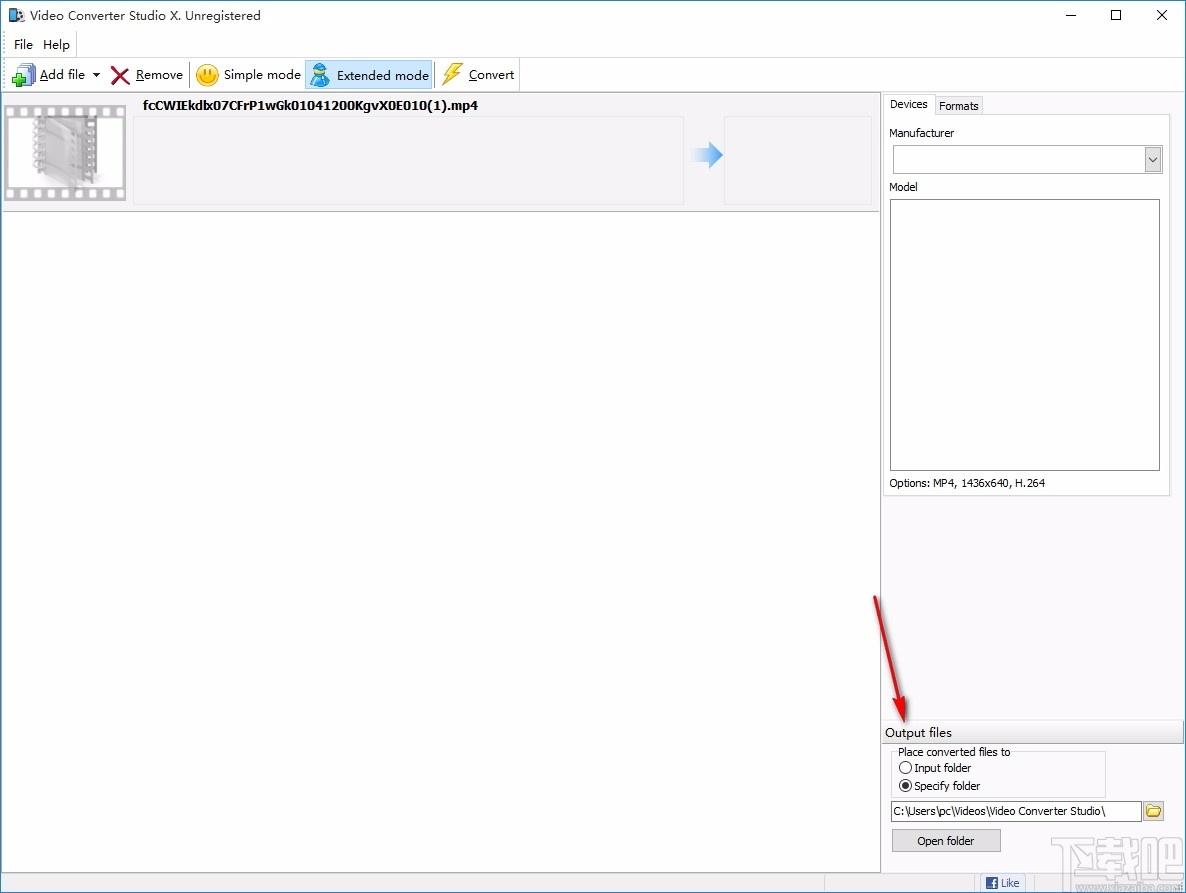Click the Open folder button
The width and height of the screenshot is (1186, 893).
(945, 841)
